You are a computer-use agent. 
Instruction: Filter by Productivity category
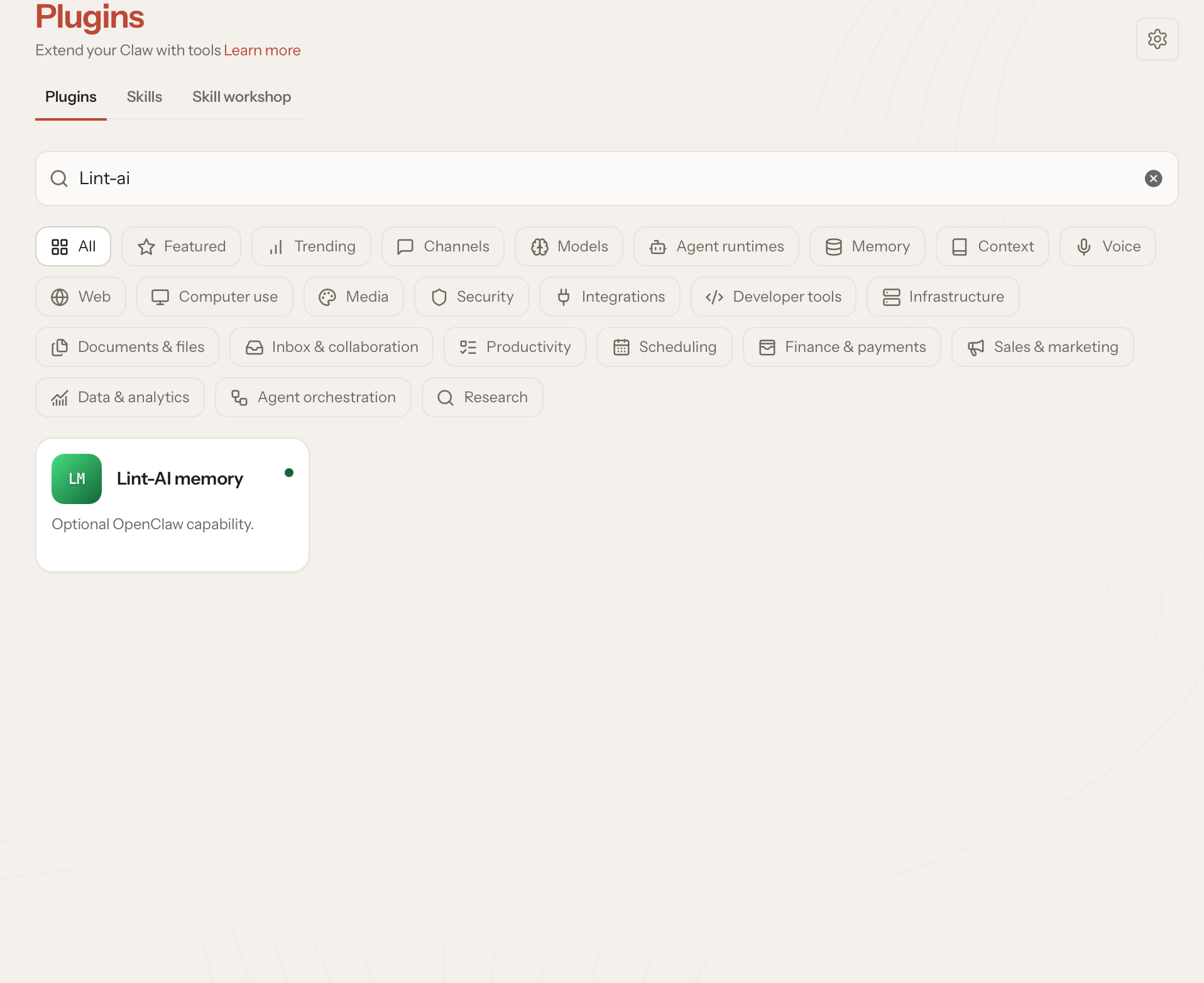pyautogui.click(x=515, y=347)
